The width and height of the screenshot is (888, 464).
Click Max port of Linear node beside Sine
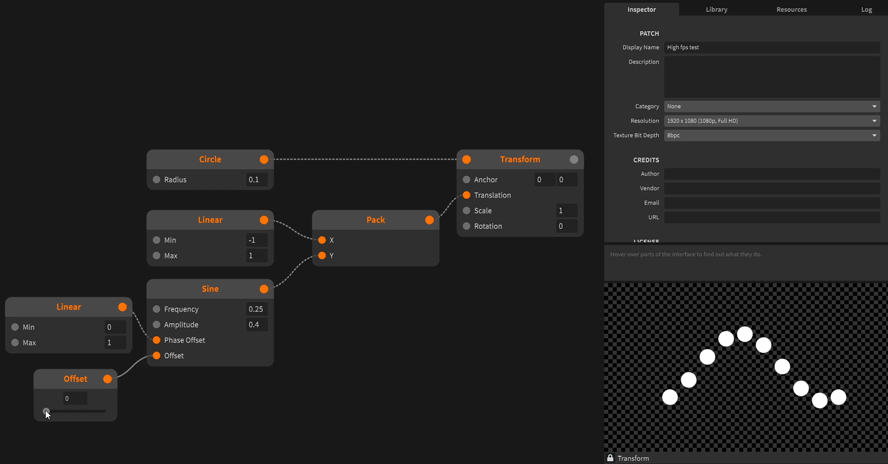(x=15, y=343)
